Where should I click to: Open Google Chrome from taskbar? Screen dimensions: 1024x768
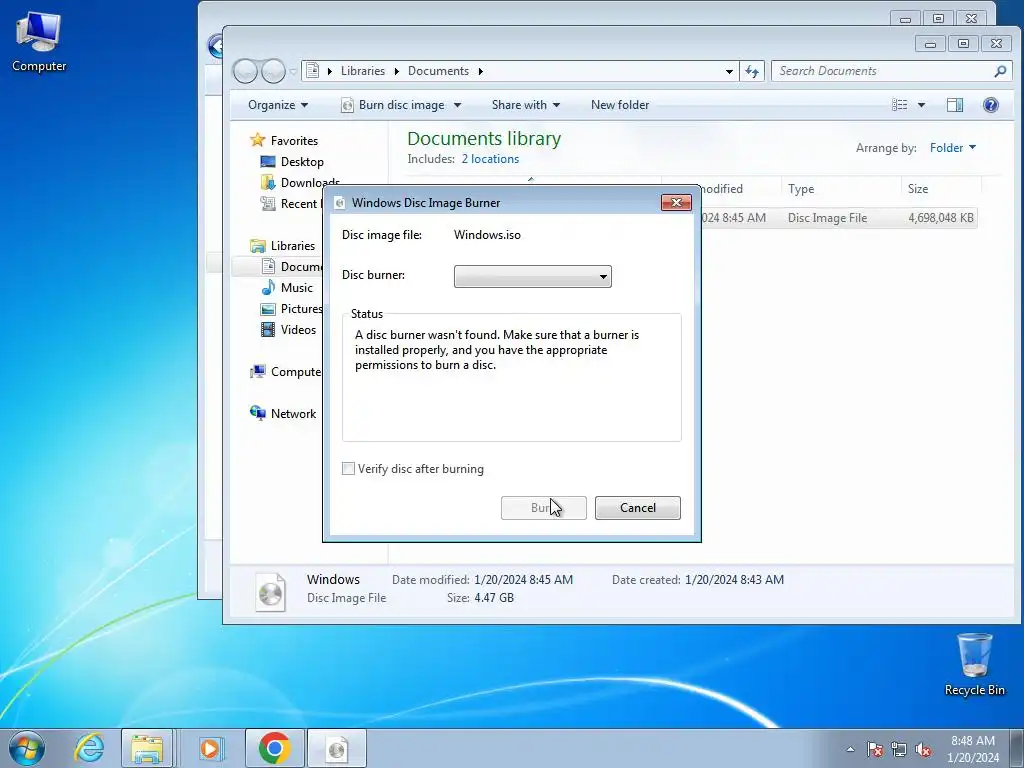[274, 748]
